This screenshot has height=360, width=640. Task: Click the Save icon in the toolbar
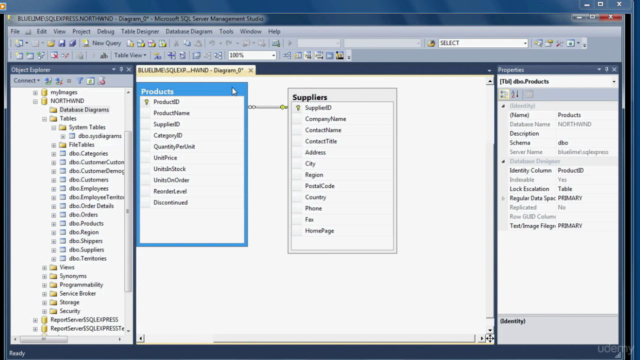[62, 43]
